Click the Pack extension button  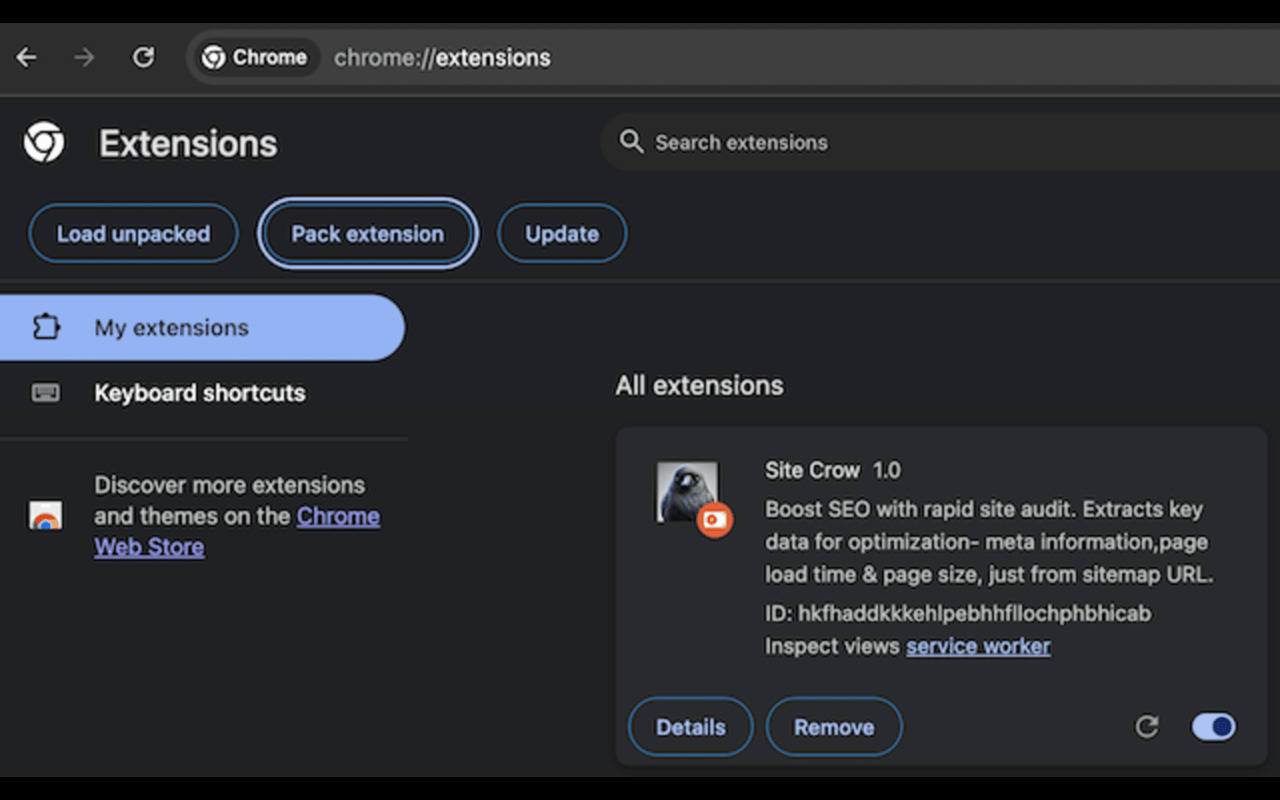pyautogui.click(x=367, y=233)
